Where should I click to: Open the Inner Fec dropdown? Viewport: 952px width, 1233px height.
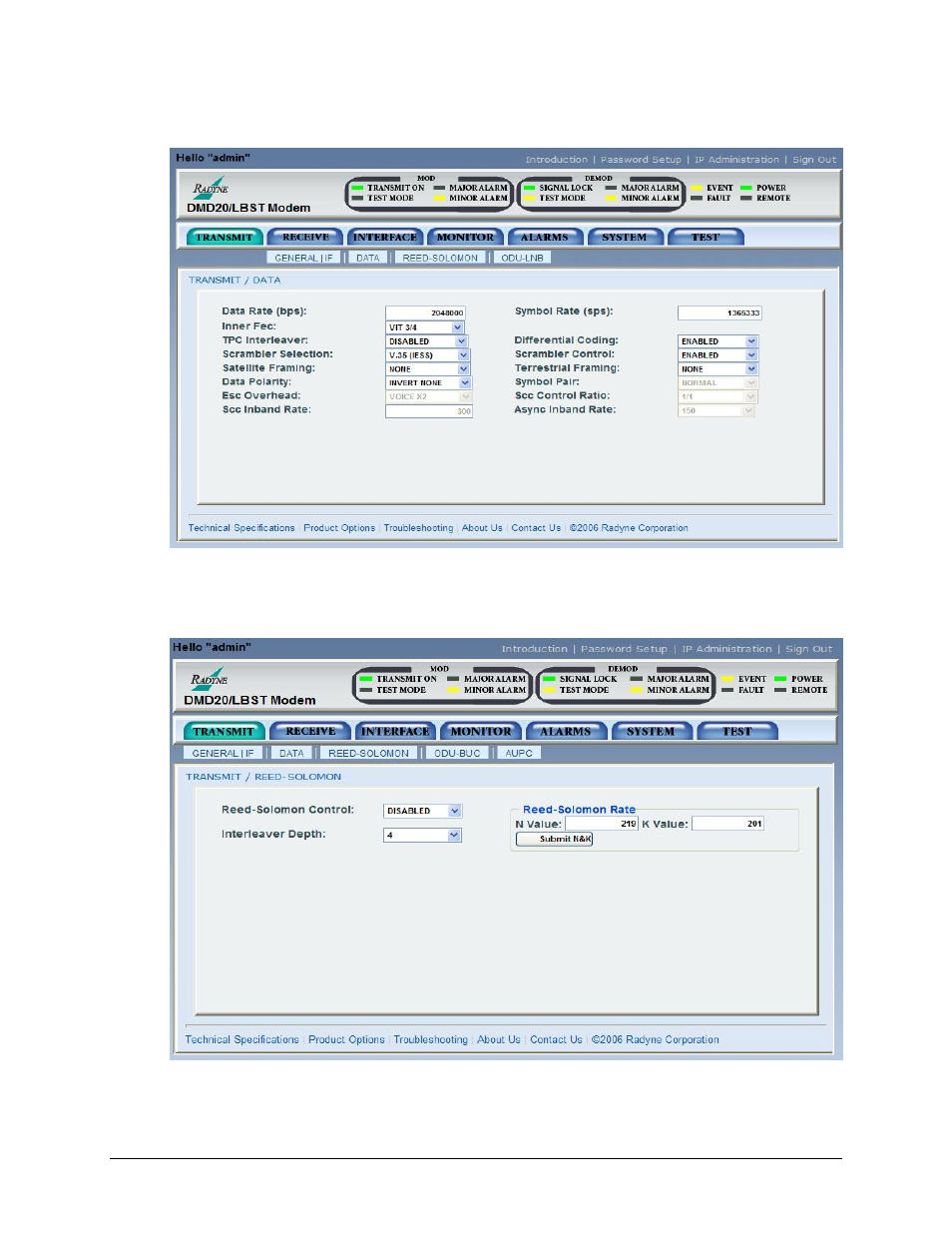425,327
